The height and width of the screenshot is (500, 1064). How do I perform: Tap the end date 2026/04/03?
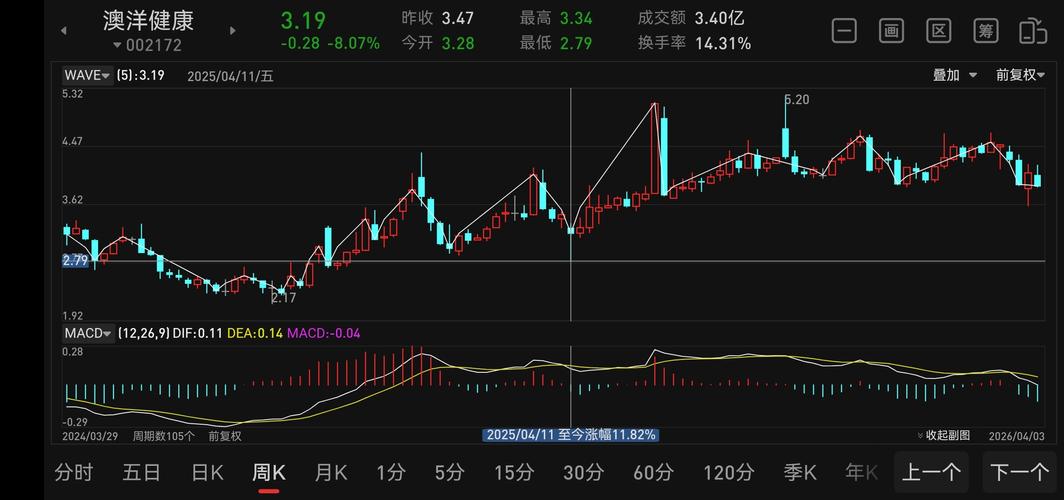click(x=1016, y=436)
